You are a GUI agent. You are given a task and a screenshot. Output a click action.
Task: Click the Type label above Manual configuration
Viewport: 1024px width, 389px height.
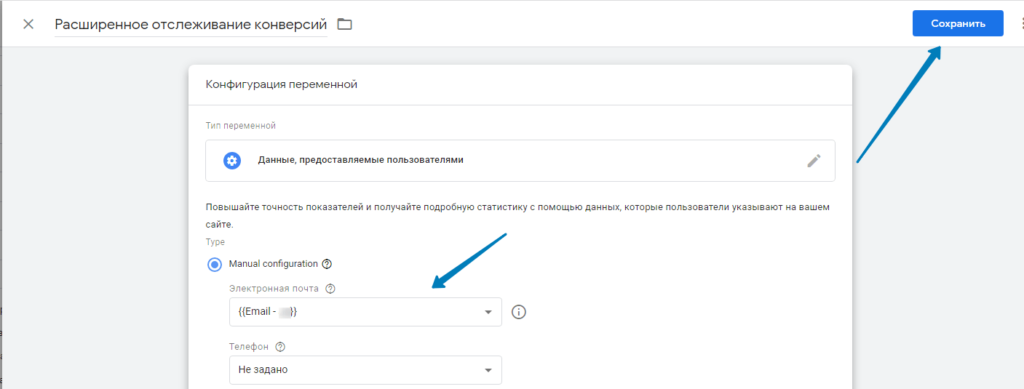pyautogui.click(x=216, y=241)
